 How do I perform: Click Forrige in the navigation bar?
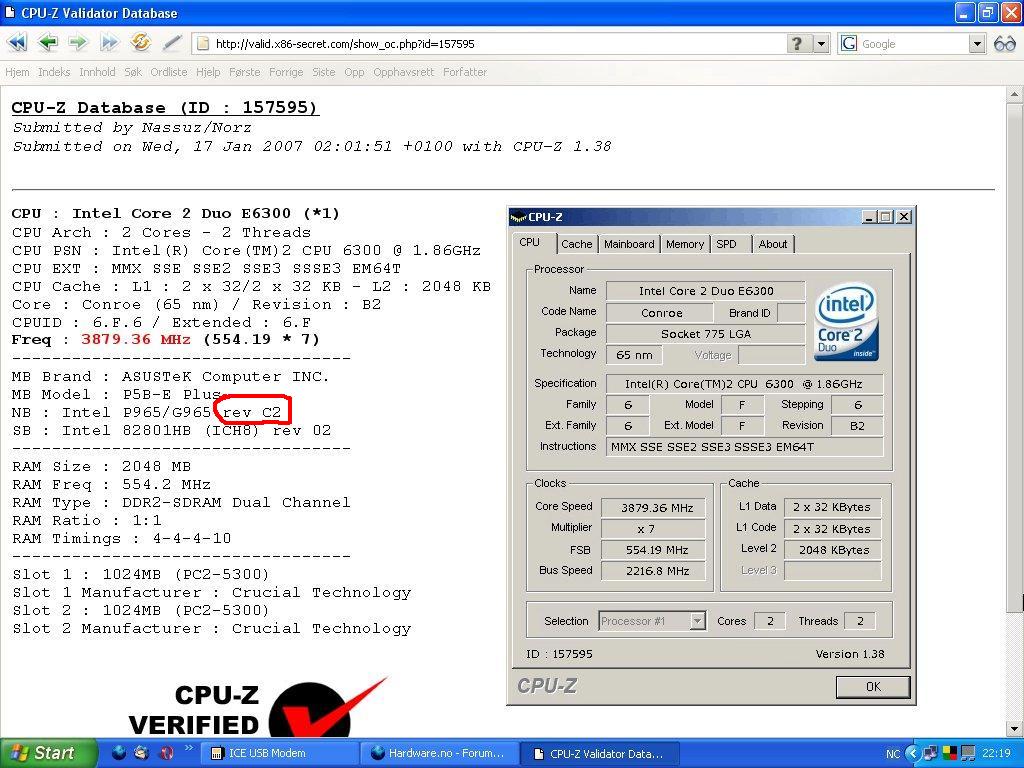coord(286,72)
